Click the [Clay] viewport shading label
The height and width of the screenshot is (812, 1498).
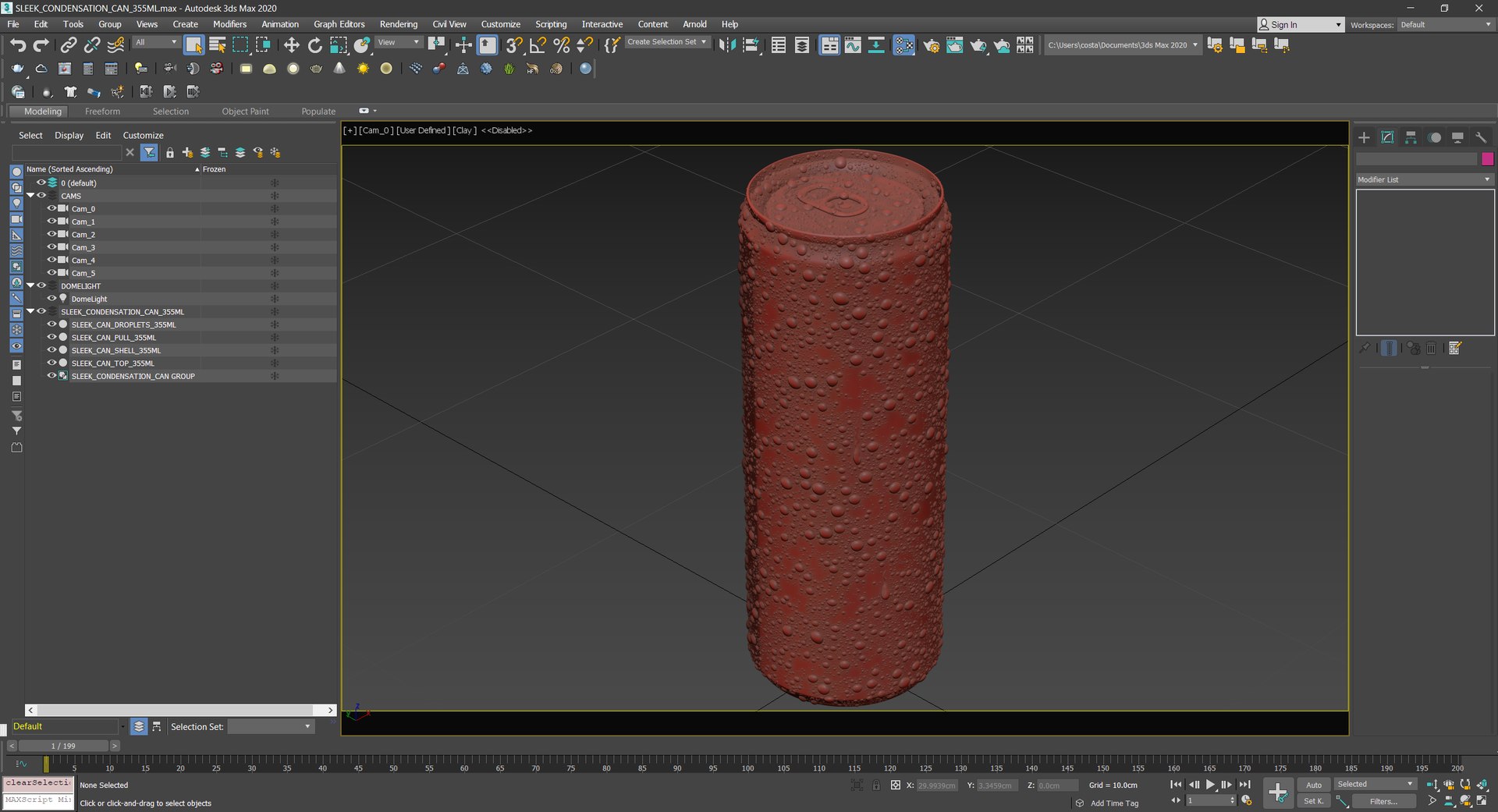coord(464,130)
